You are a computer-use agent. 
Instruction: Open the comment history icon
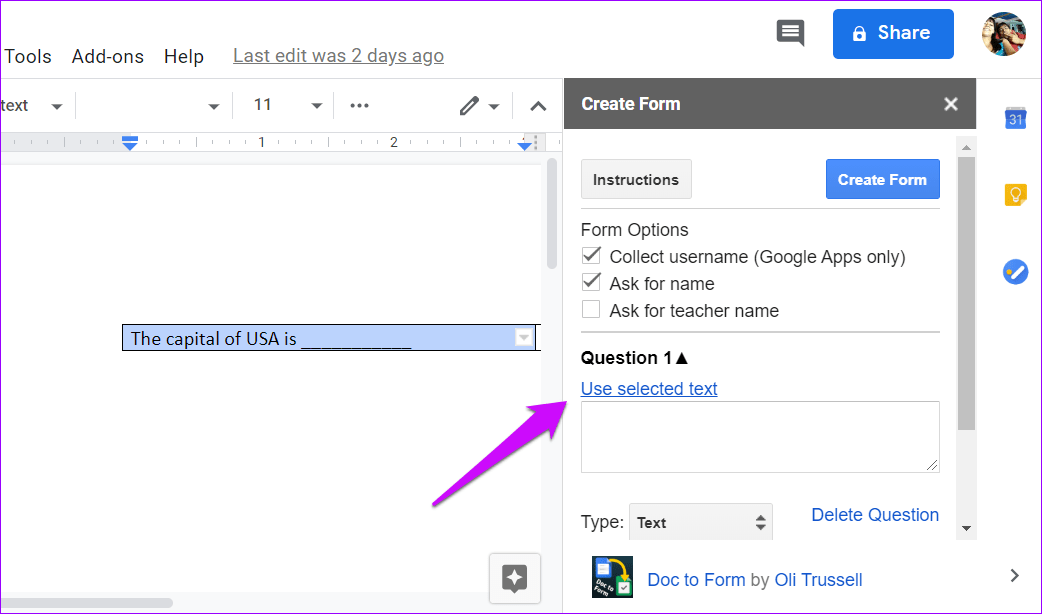pyautogui.click(x=790, y=33)
